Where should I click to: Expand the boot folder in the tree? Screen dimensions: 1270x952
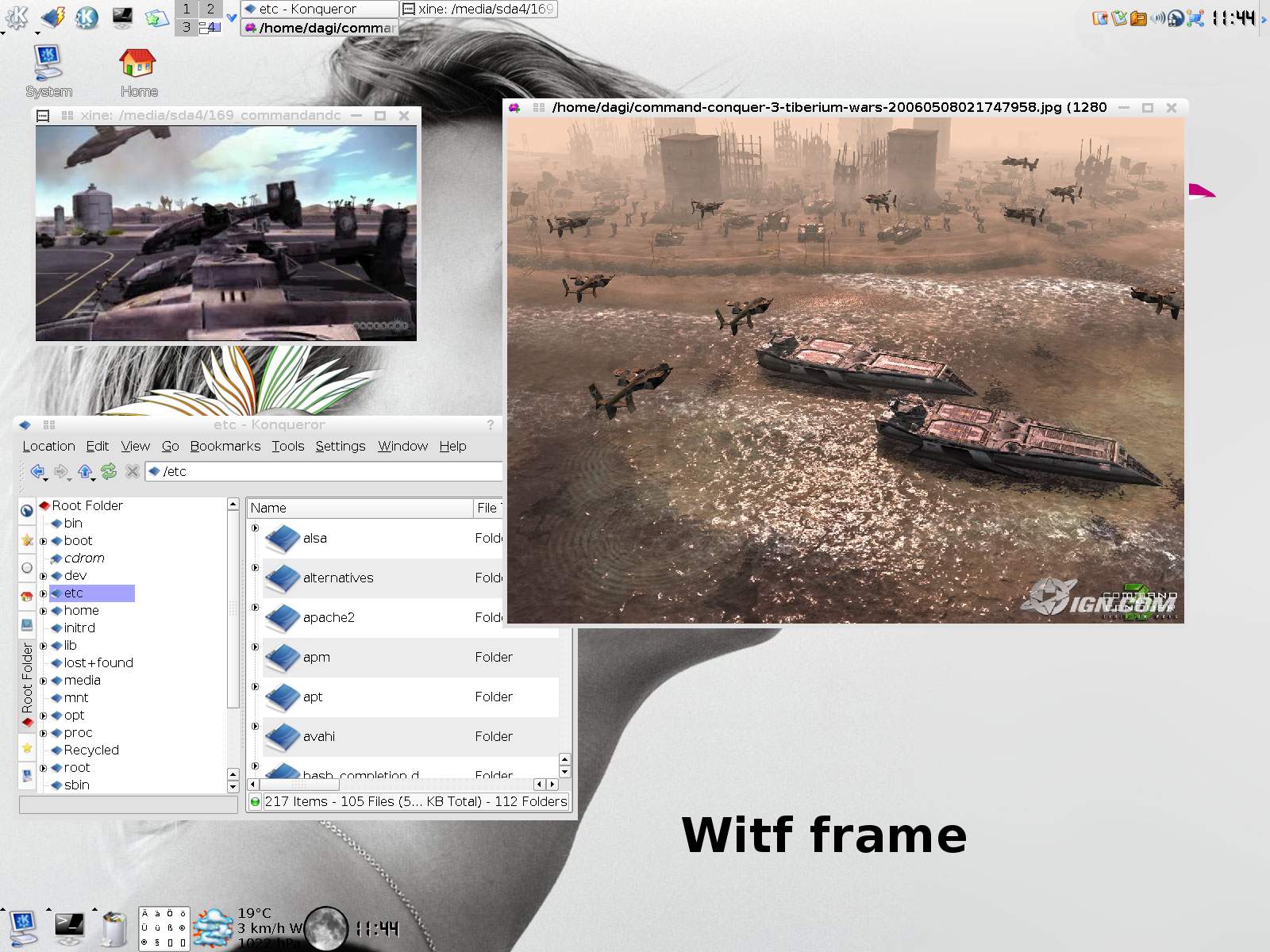(44, 541)
